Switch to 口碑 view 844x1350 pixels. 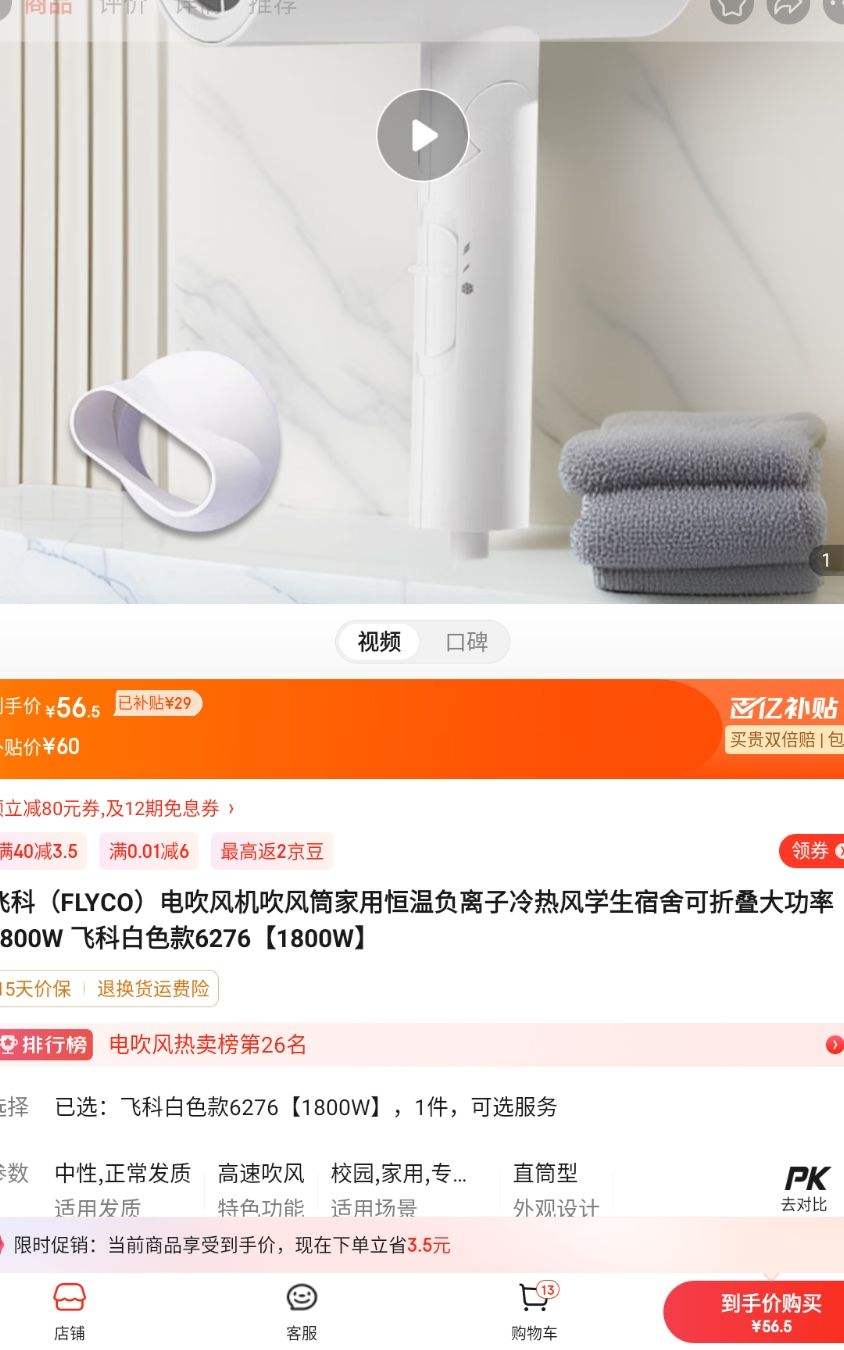[467, 642]
